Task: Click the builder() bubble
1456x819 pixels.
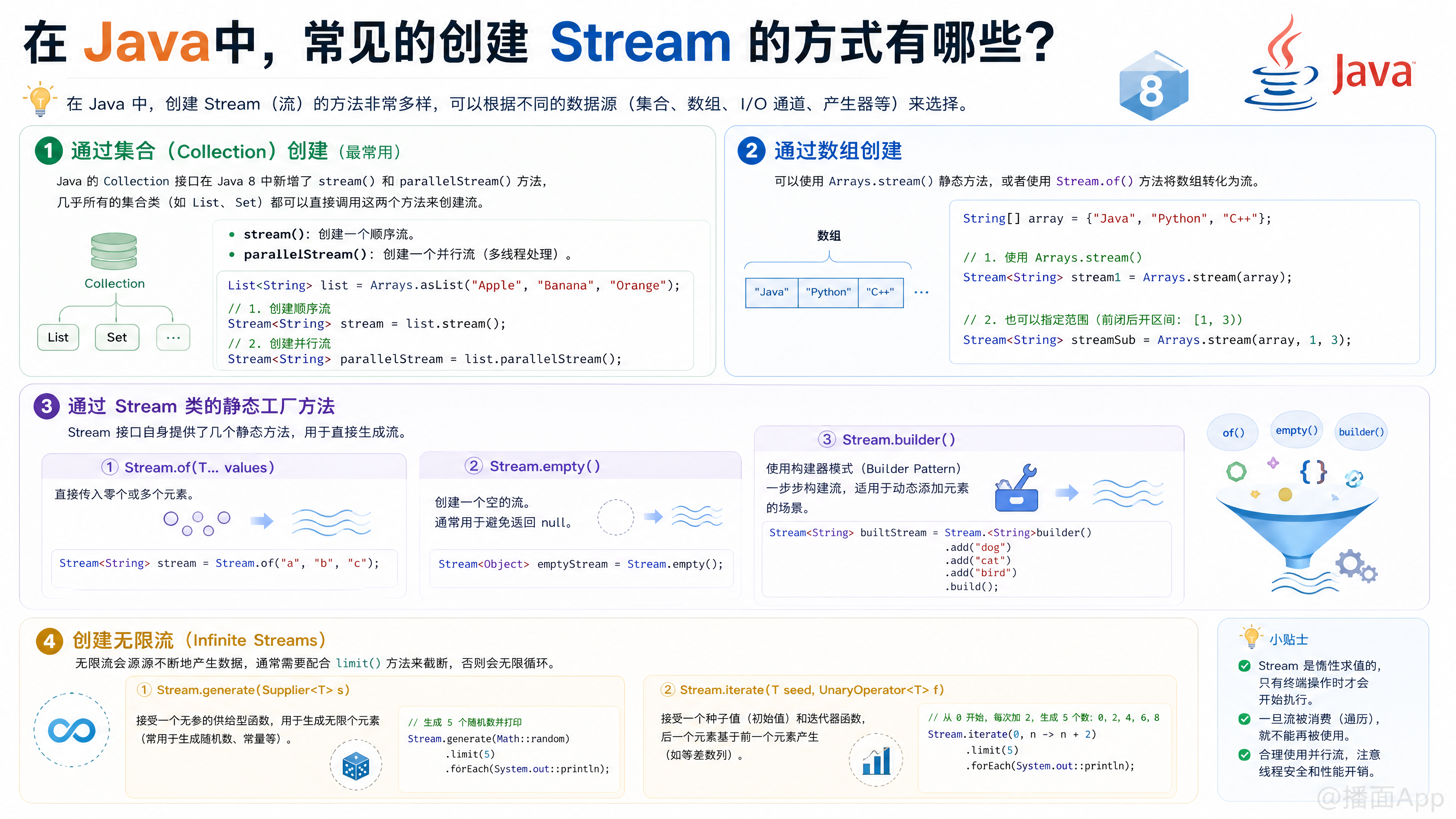Action: [1361, 432]
